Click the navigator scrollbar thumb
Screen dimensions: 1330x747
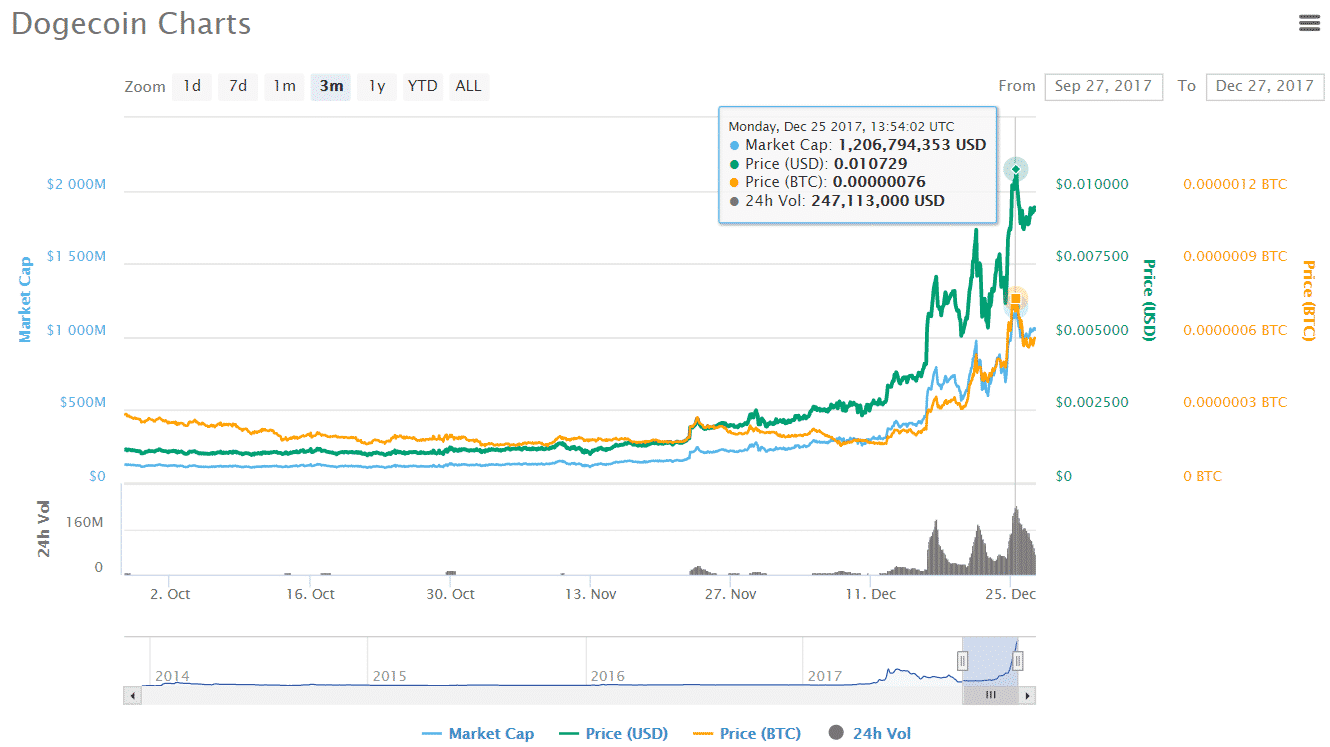coord(990,695)
